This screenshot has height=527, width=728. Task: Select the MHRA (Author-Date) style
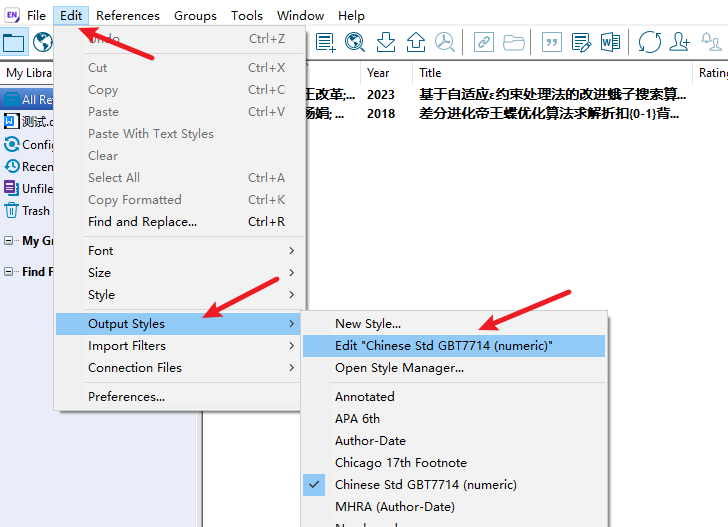[454, 507]
